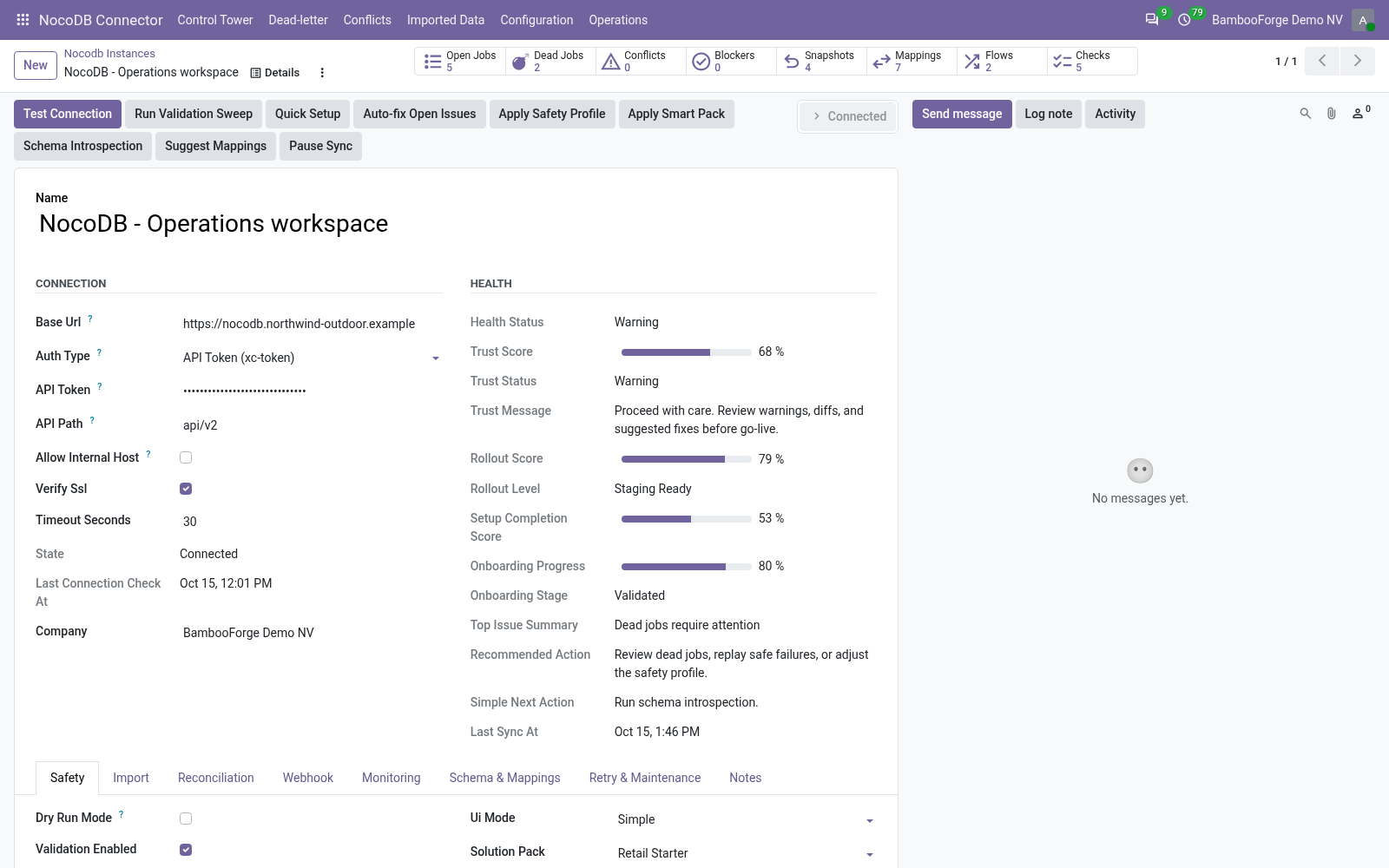Viewport: 1389px width, 868px height.
Task: Click the paperclip attachments icon
Action: click(x=1331, y=114)
